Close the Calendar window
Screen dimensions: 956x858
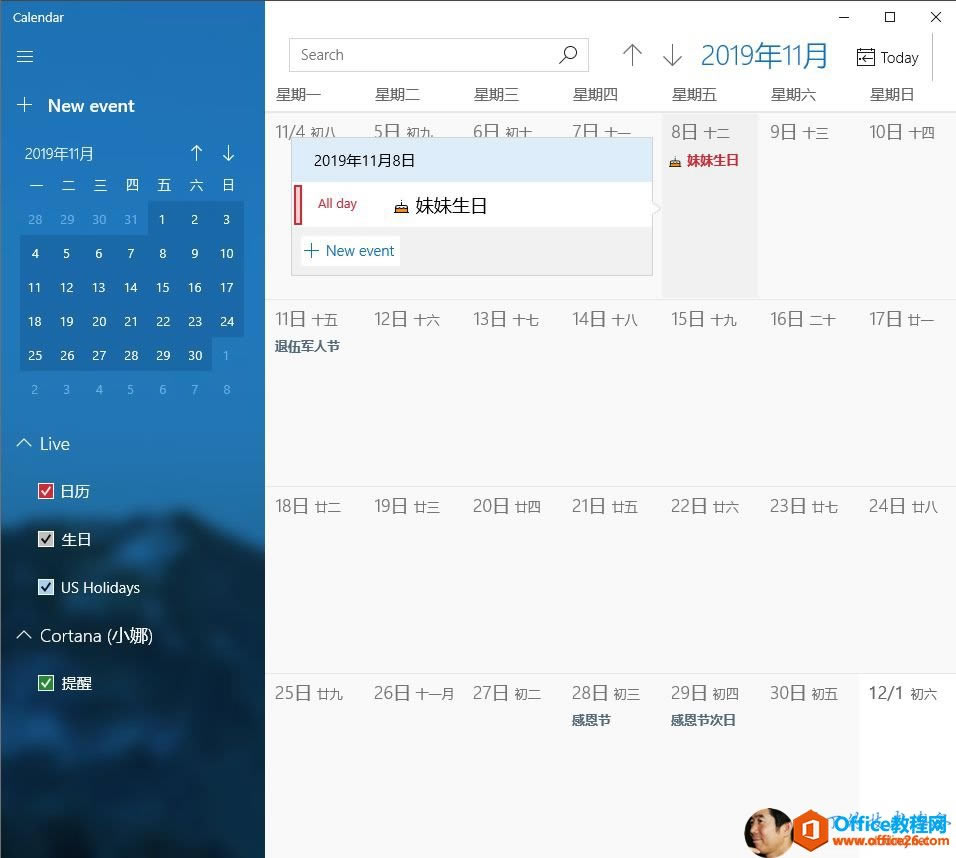[935, 17]
